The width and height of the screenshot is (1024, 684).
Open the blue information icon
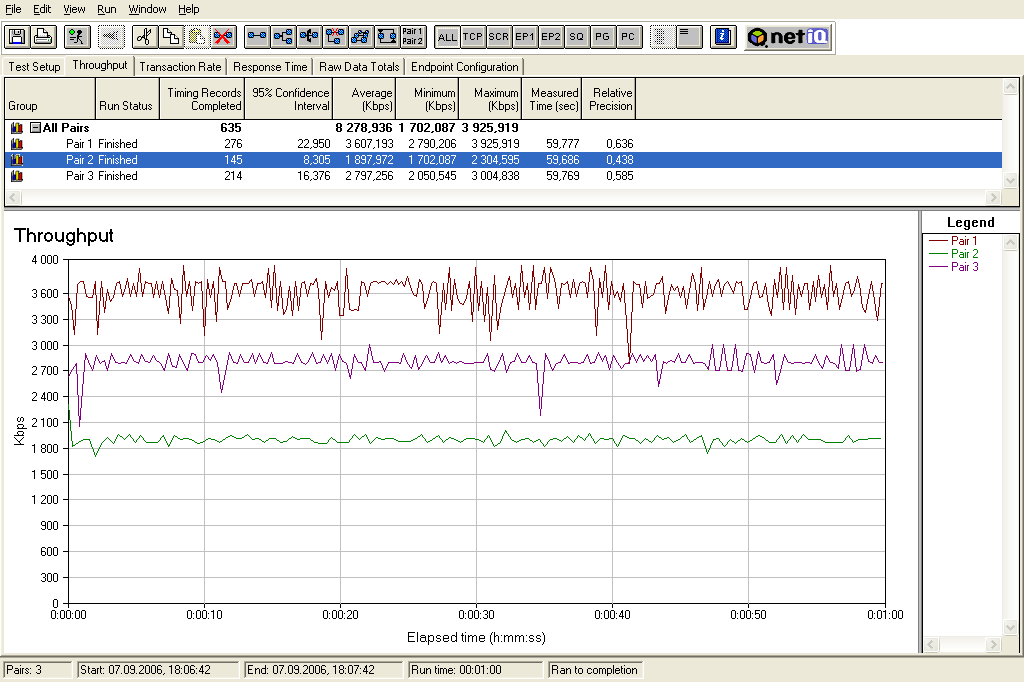[722, 37]
